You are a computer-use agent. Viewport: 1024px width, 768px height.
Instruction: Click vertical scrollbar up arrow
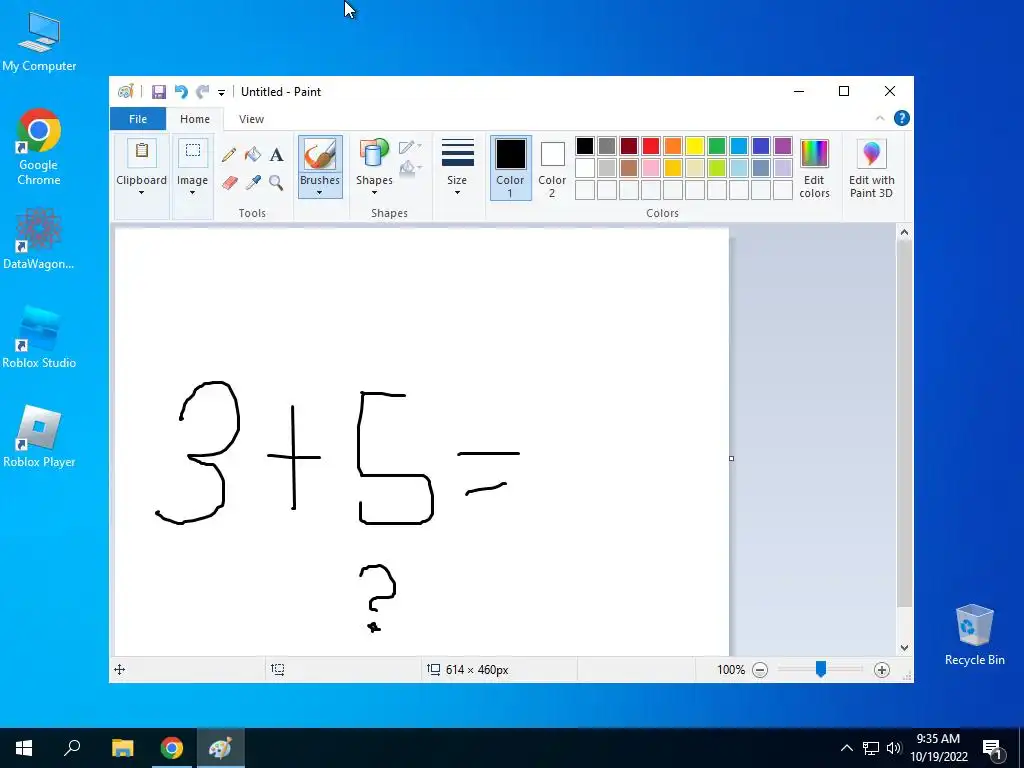pyautogui.click(x=904, y=232)
